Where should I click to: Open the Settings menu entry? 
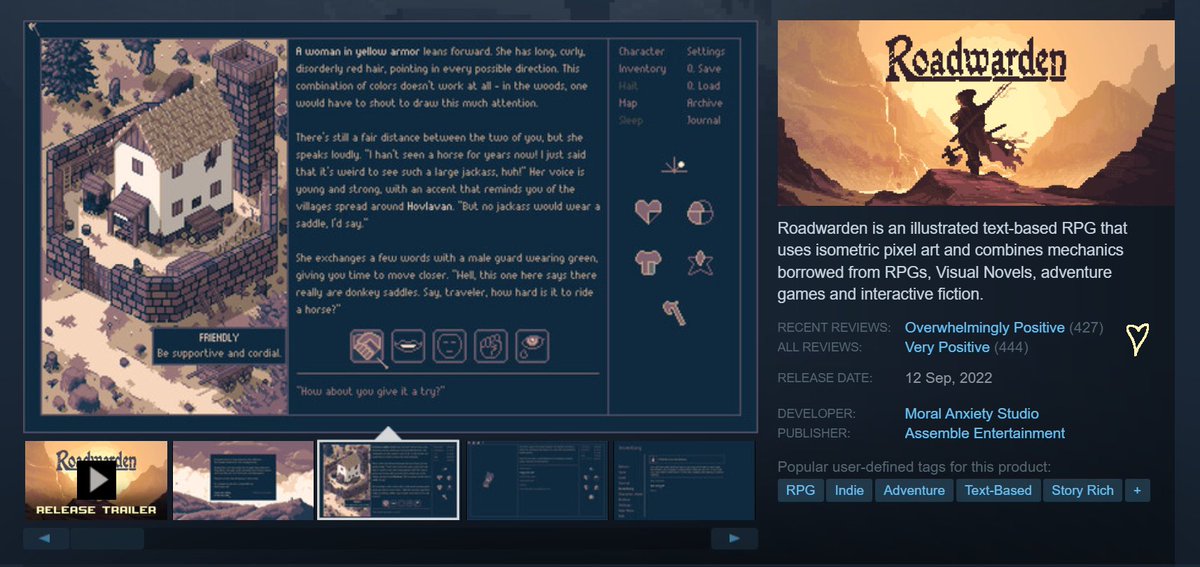pos(706,51)
